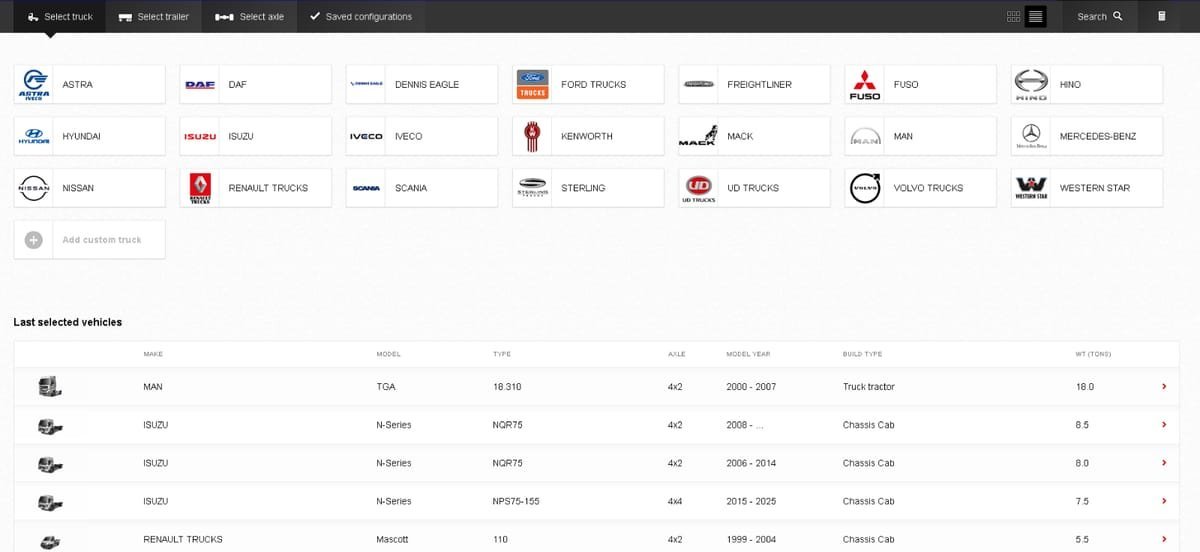Pick the Fuso three-diamond logo

[x=864, y=85]
